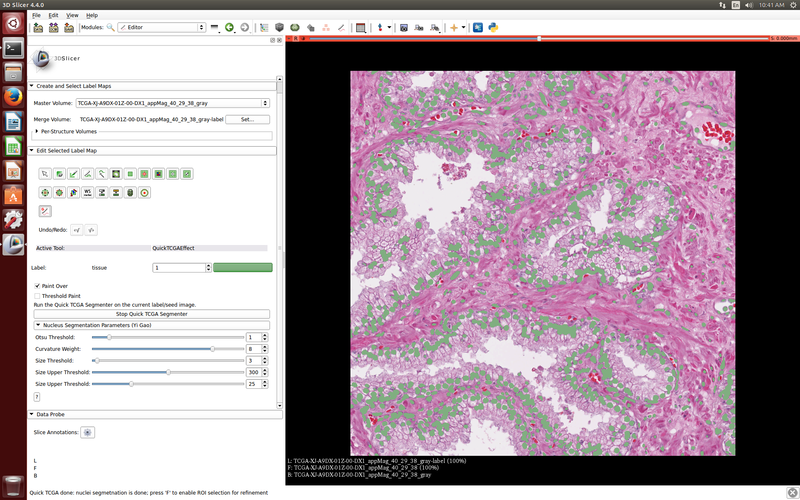The width and height of the screenshot is (800, 500).
Task: Click the Undo button beside Undo/Redo
Action: (x=76, y=229)
